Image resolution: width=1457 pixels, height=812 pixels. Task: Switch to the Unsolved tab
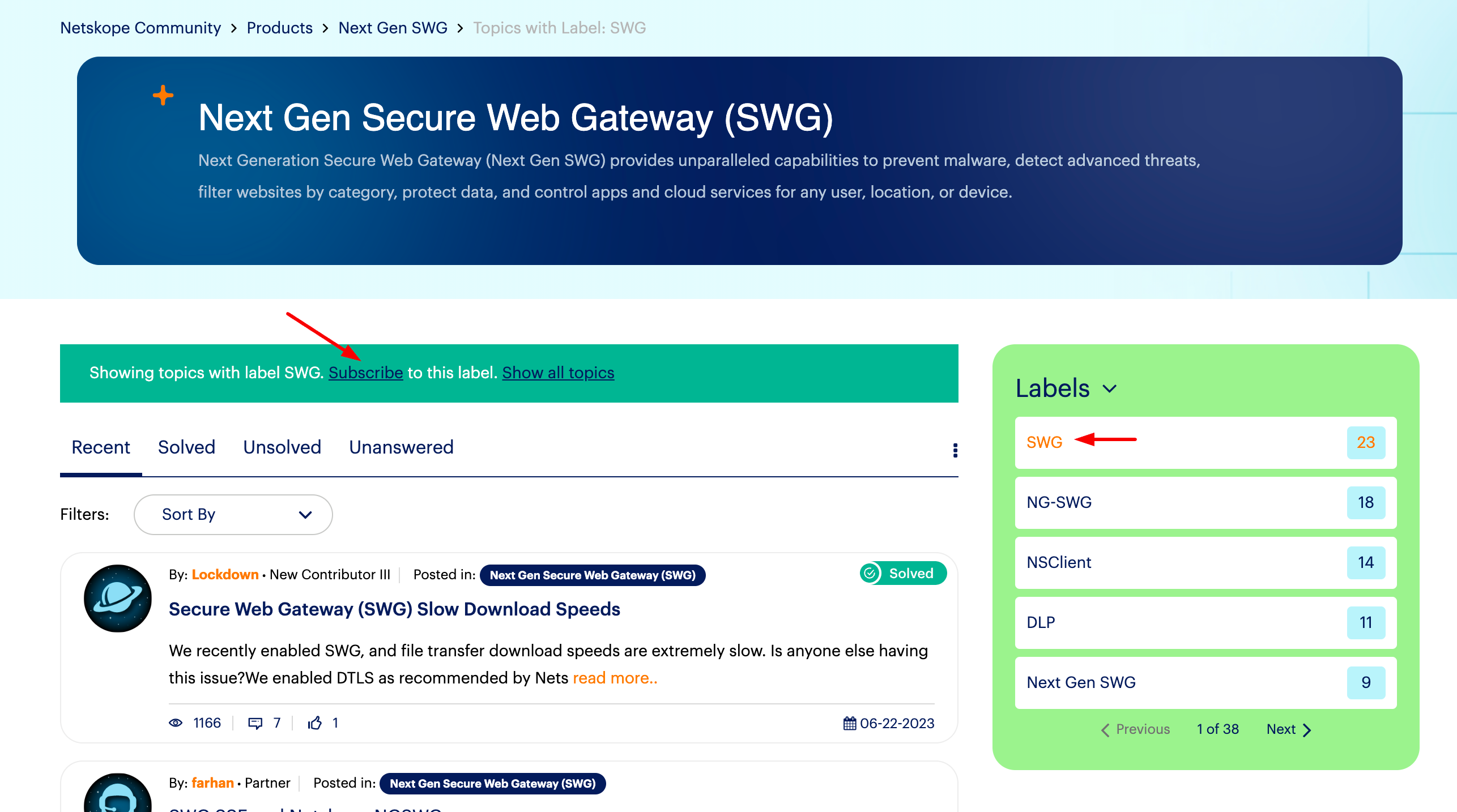282,447
